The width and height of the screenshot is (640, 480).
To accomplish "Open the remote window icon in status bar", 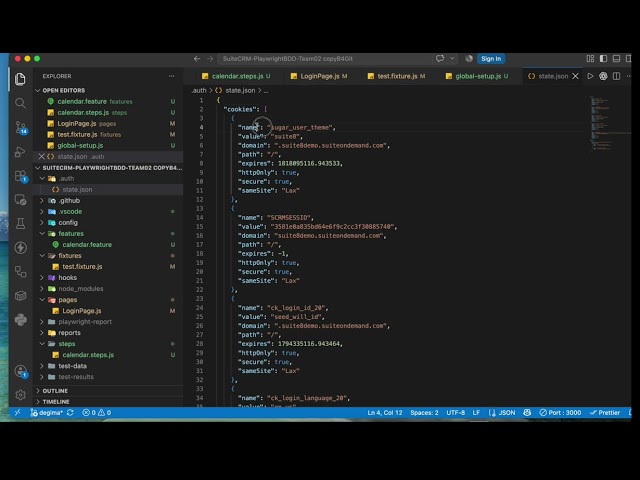I will pyautogui.click(x=17, y=413).
